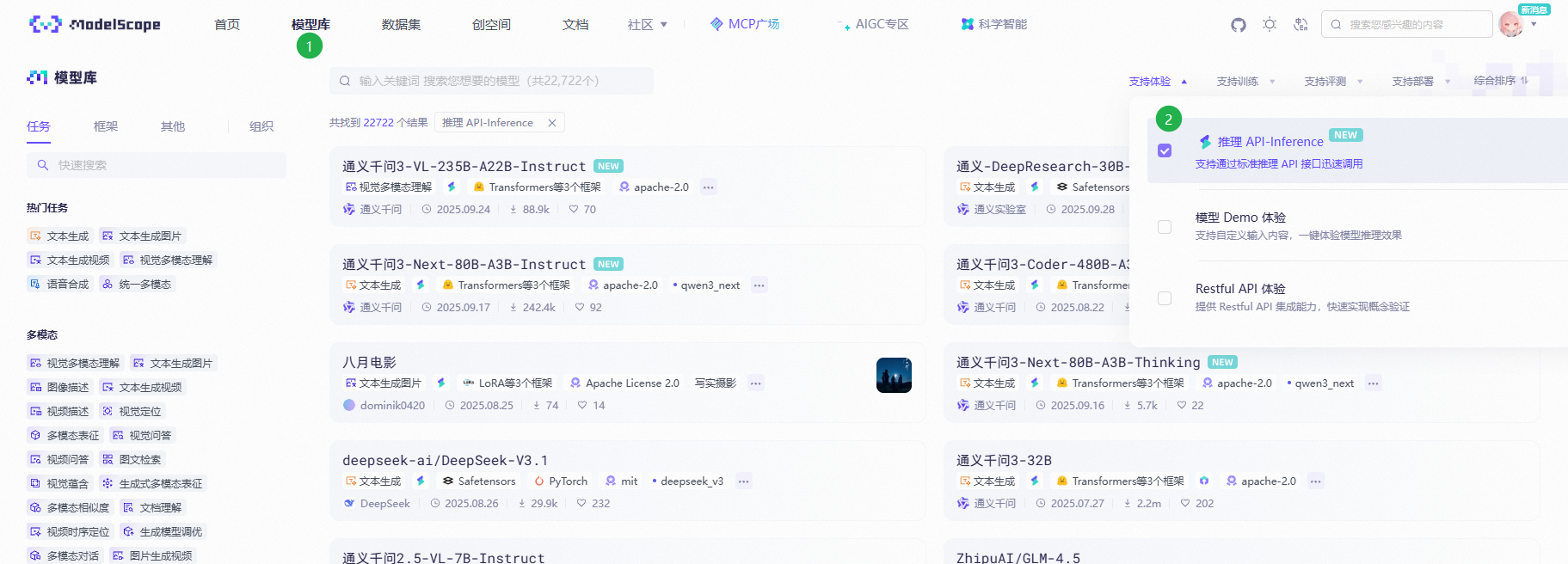Toggle the light/dark theme sun icon
1568x564 pixels.
1270,25
